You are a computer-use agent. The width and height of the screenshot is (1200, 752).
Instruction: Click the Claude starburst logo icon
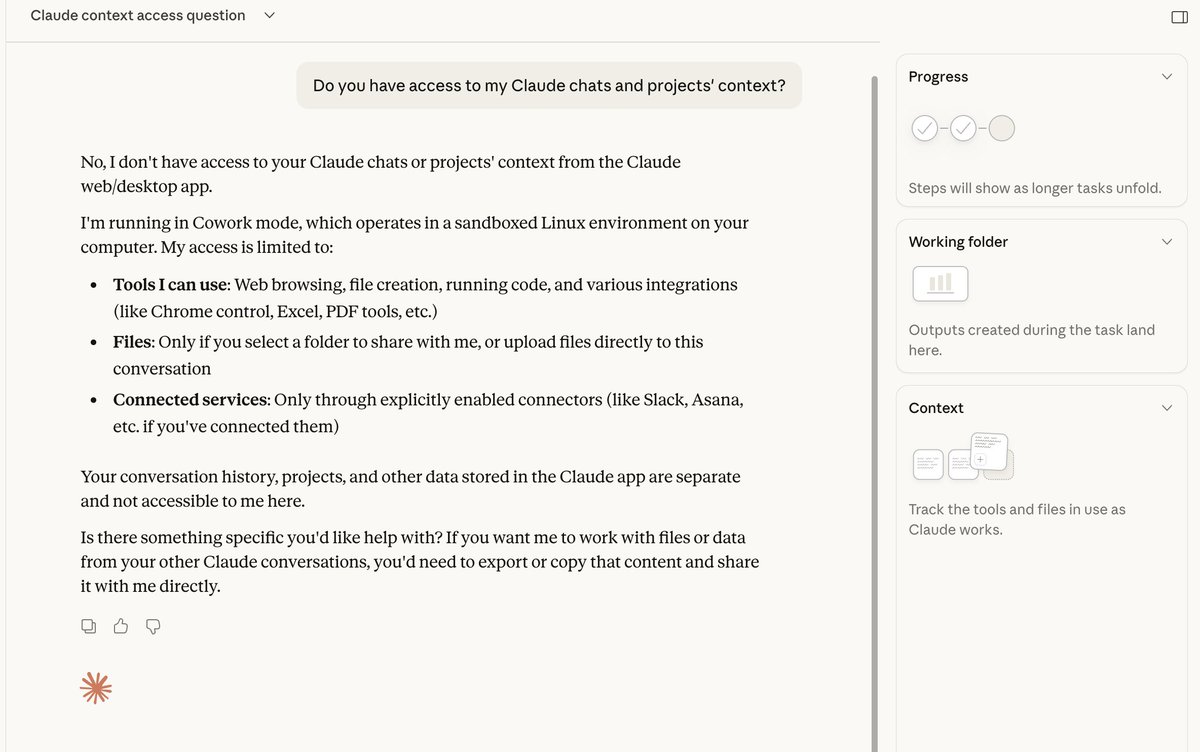point(96,688)
